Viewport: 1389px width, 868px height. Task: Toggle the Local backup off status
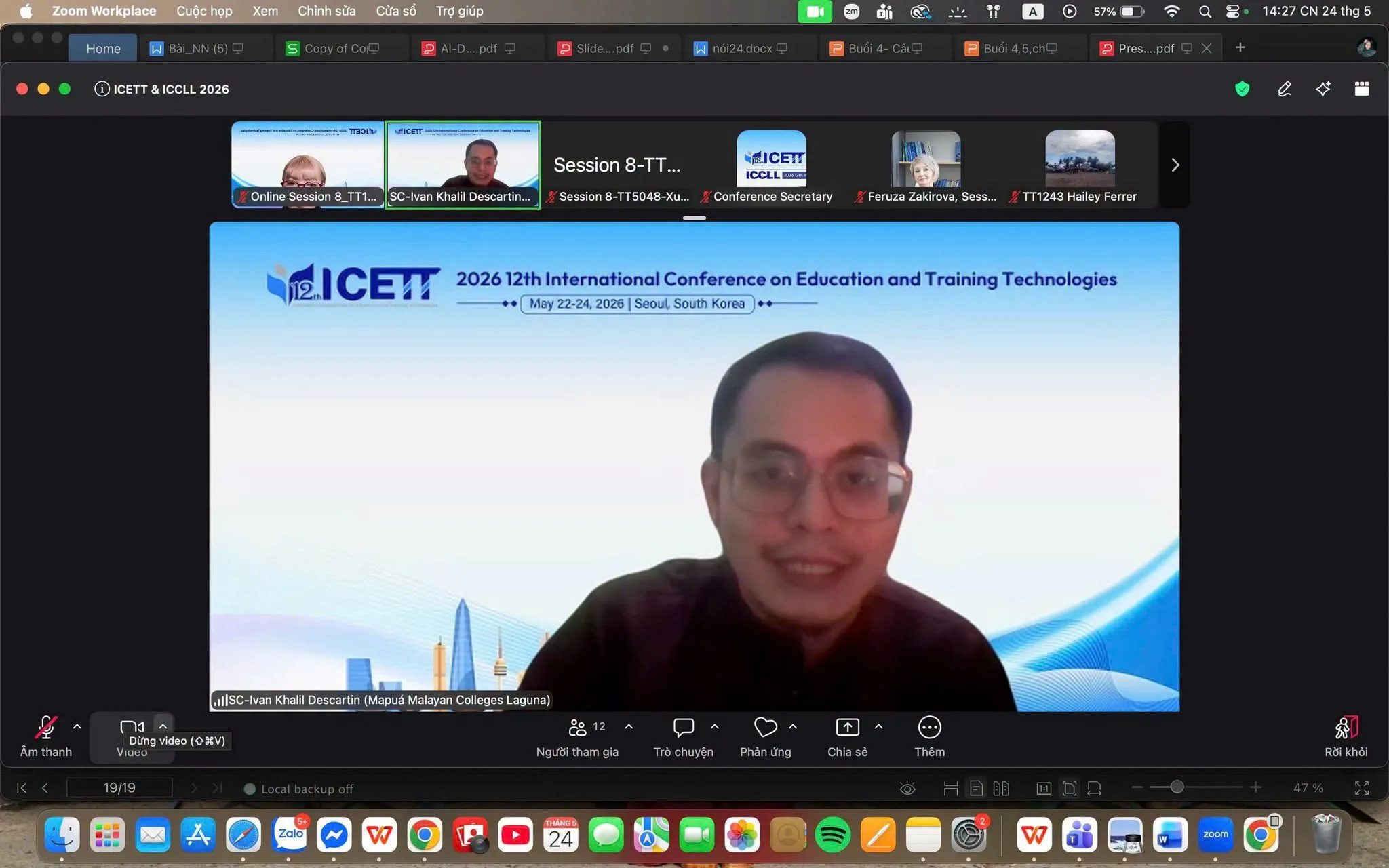(x=298, y=789)
